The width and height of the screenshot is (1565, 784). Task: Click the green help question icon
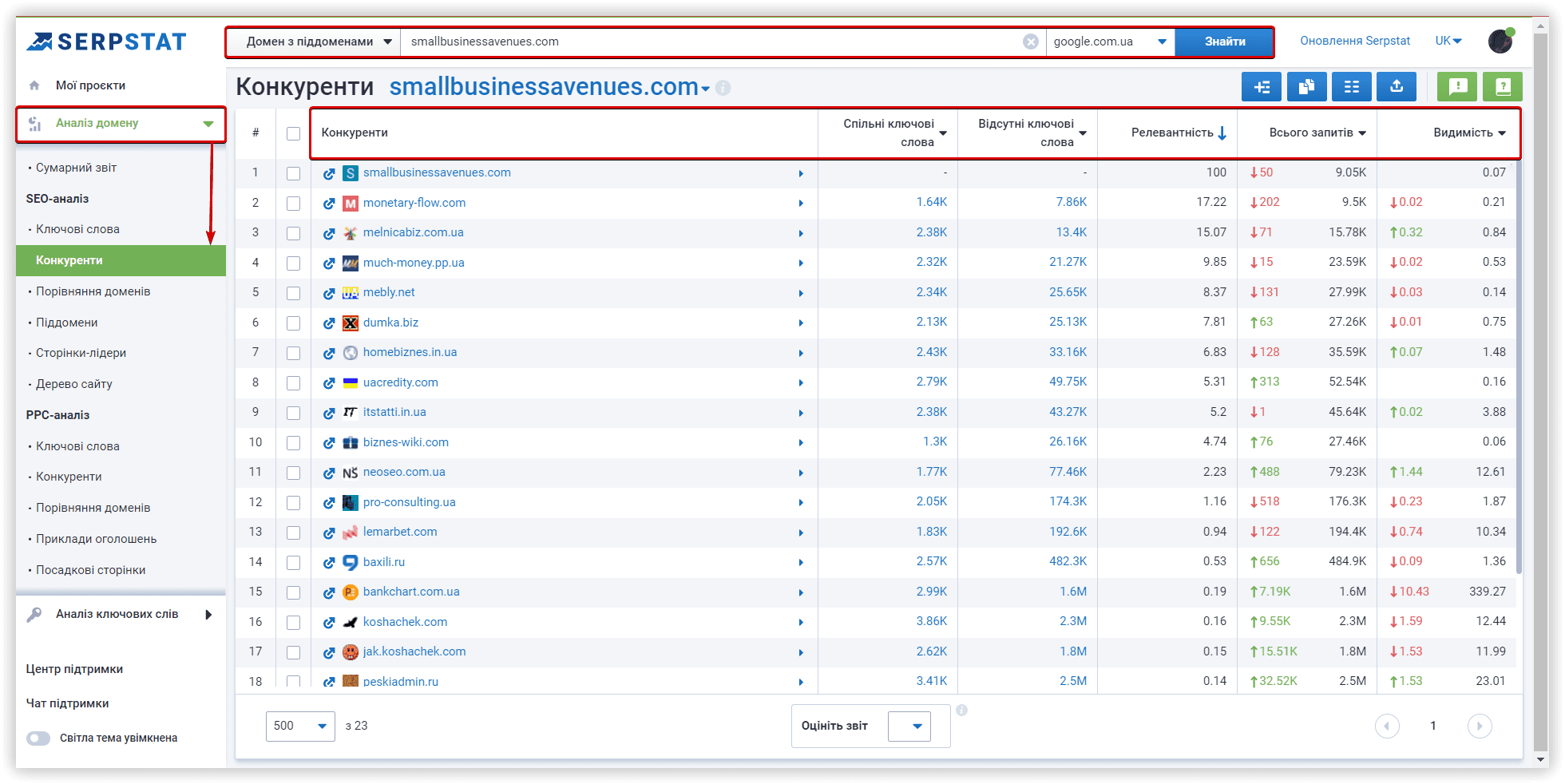click(x=1503, y=86)
